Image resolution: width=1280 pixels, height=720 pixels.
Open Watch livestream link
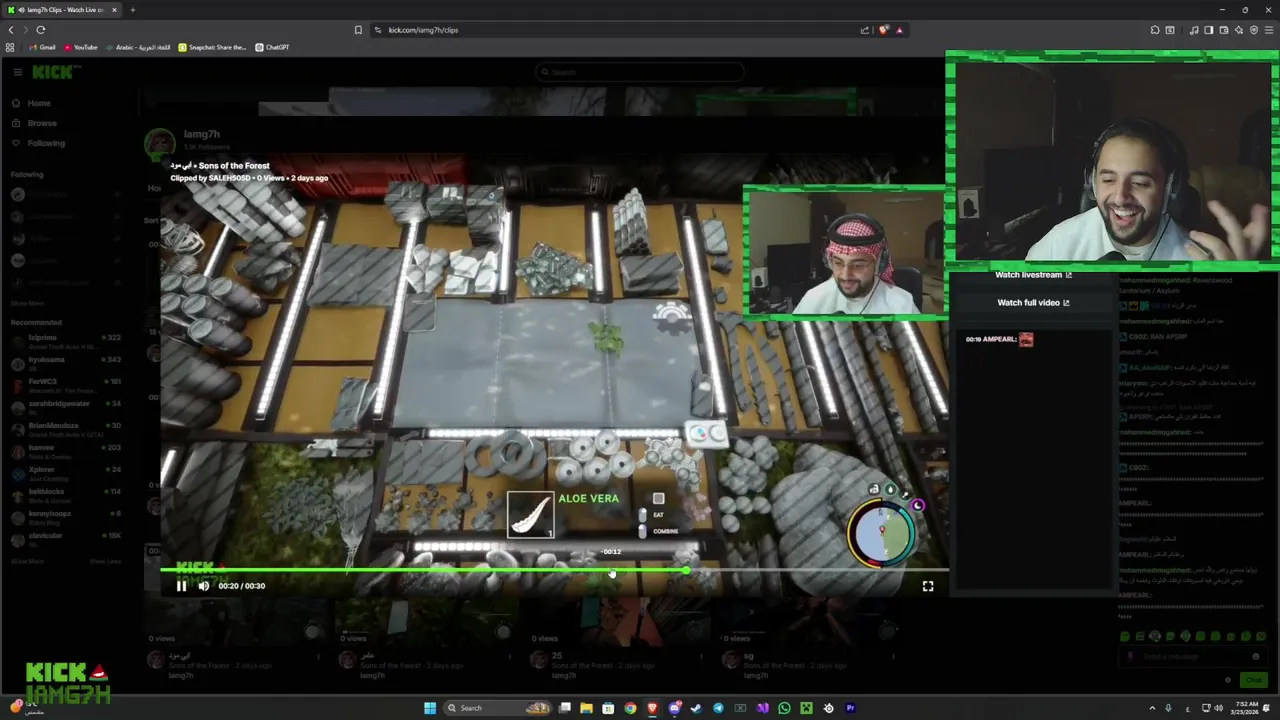coord(1034,275)
